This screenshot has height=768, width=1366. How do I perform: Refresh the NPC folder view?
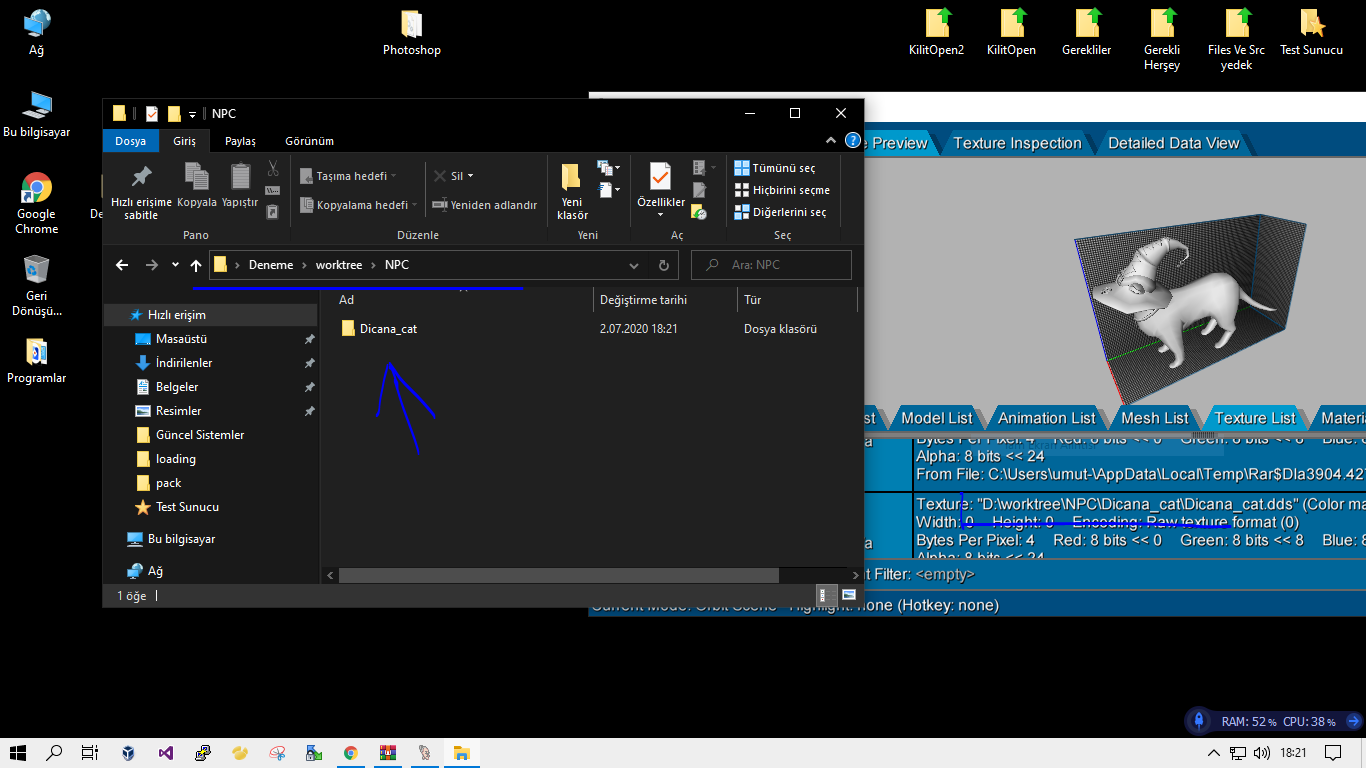pos(663,265)
